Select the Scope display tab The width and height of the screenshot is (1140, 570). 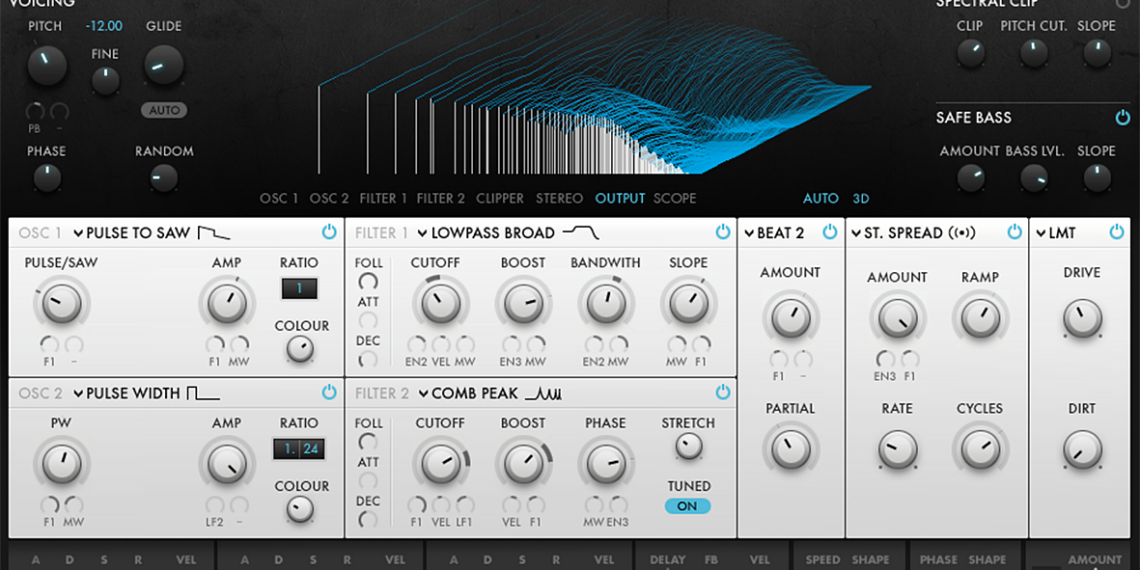674,198
